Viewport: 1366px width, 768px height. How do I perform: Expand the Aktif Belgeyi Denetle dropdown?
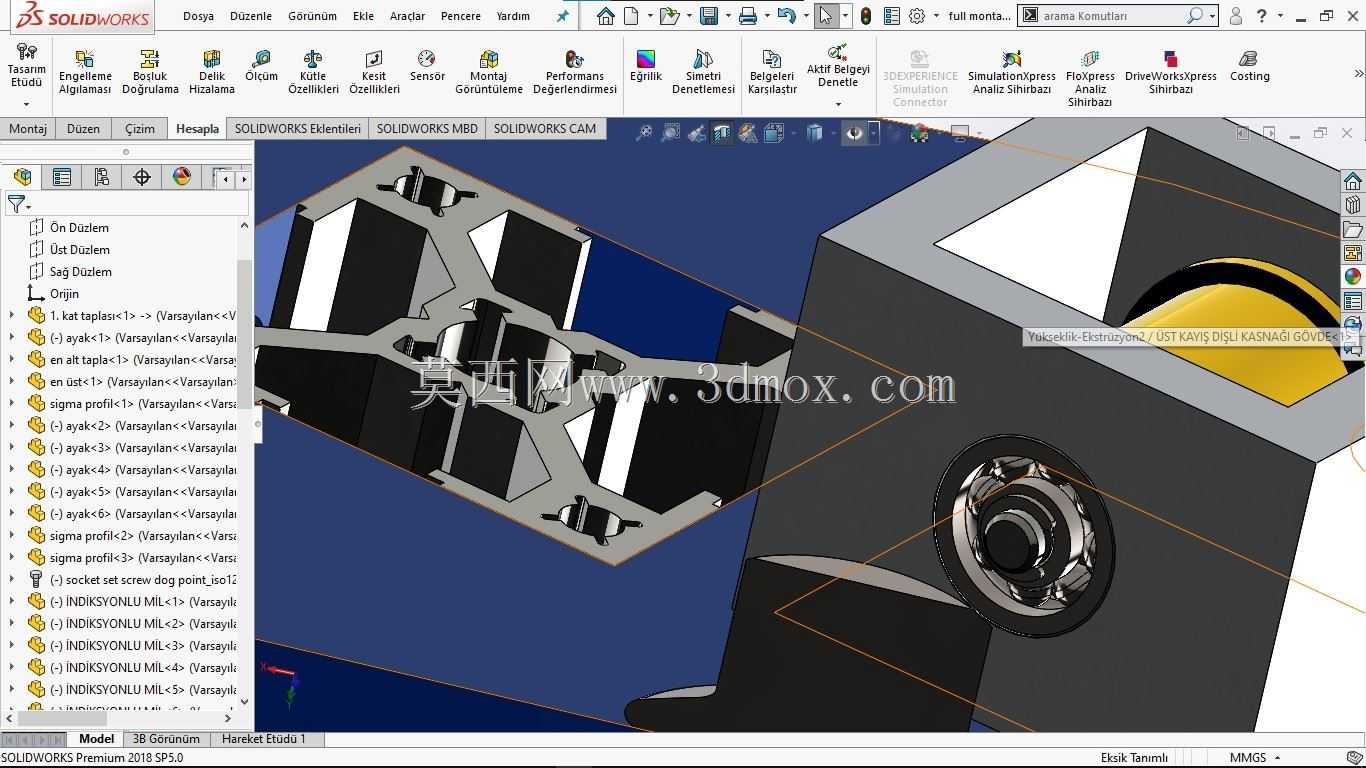pyautogui.click(x=838, y=104)
